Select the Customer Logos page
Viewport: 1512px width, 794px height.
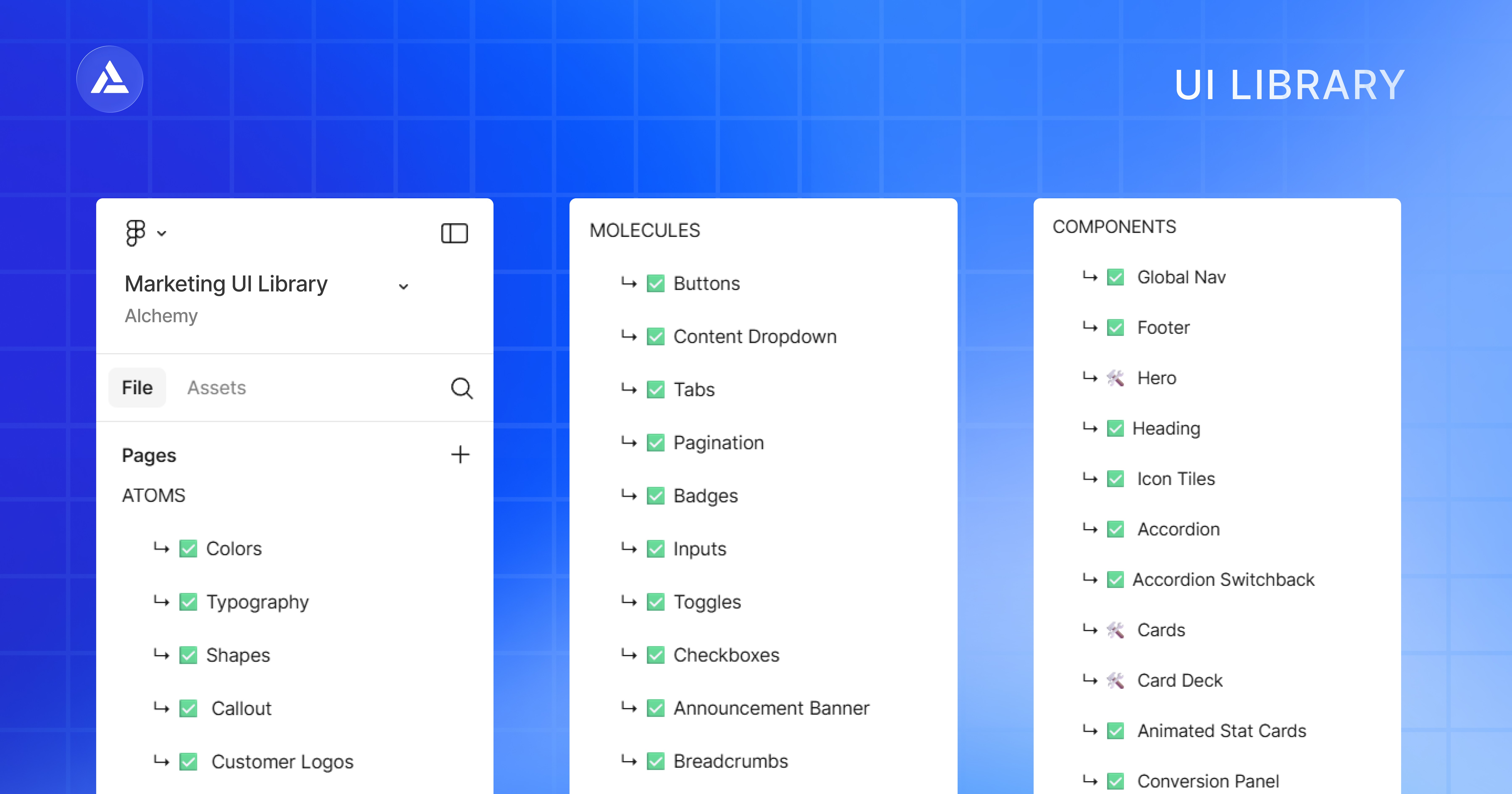click(282, 762)
